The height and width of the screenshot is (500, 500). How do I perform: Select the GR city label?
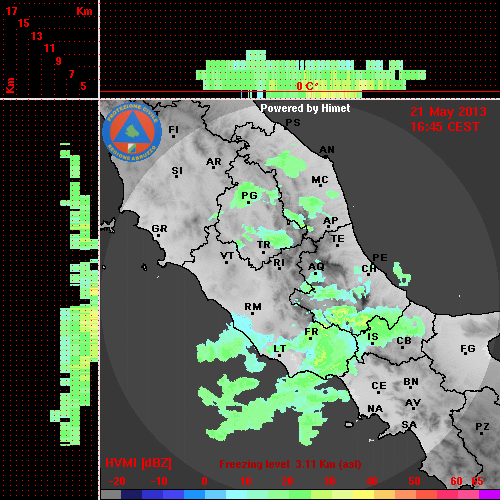[159, 229]
